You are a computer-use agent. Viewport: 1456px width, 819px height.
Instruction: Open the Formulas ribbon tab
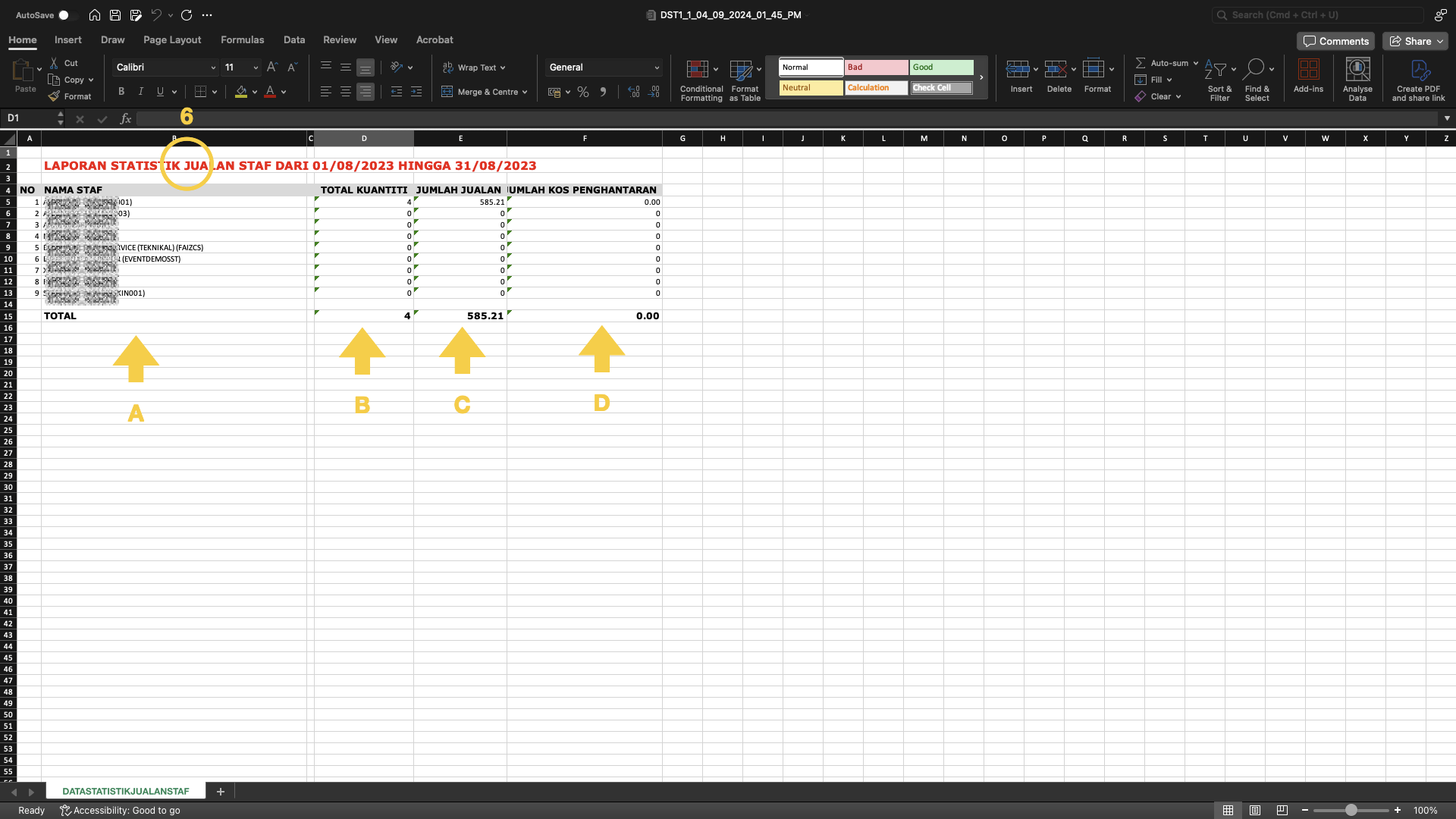pos(242,39)
